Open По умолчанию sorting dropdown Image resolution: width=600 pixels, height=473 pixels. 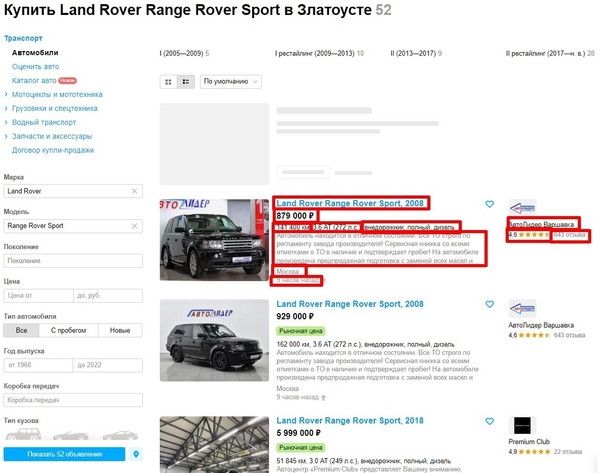coord(231,82)
